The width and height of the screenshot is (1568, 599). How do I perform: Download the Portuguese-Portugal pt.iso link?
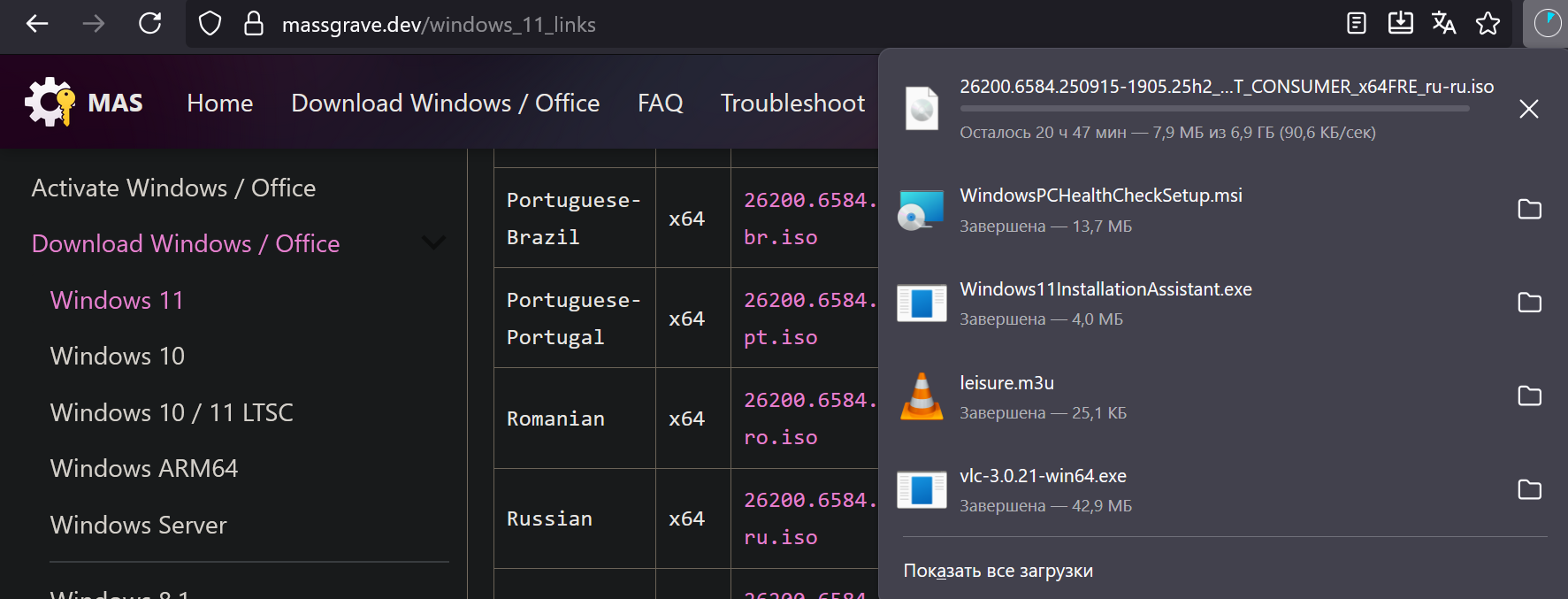pos(809,319)
